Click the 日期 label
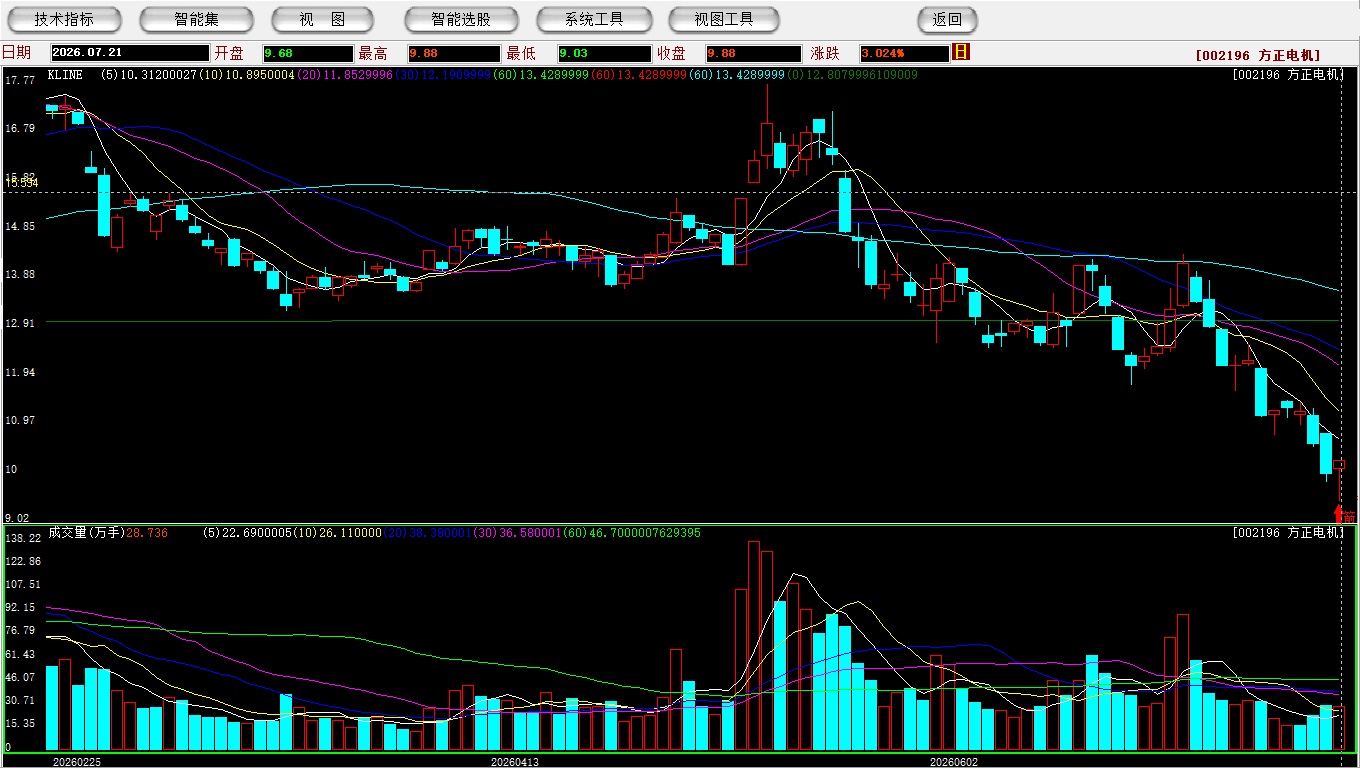 point(16,53)
